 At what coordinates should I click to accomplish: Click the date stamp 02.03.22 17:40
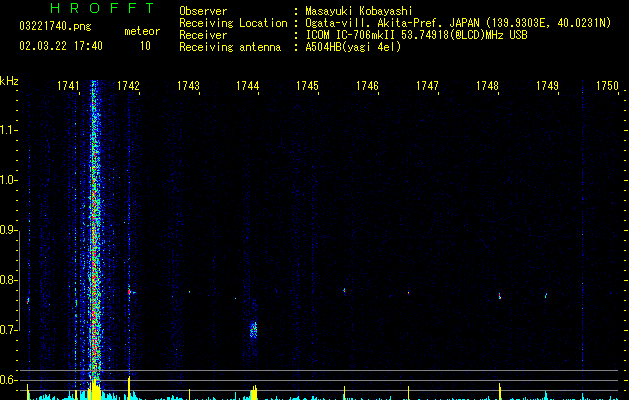pos(61,46)
